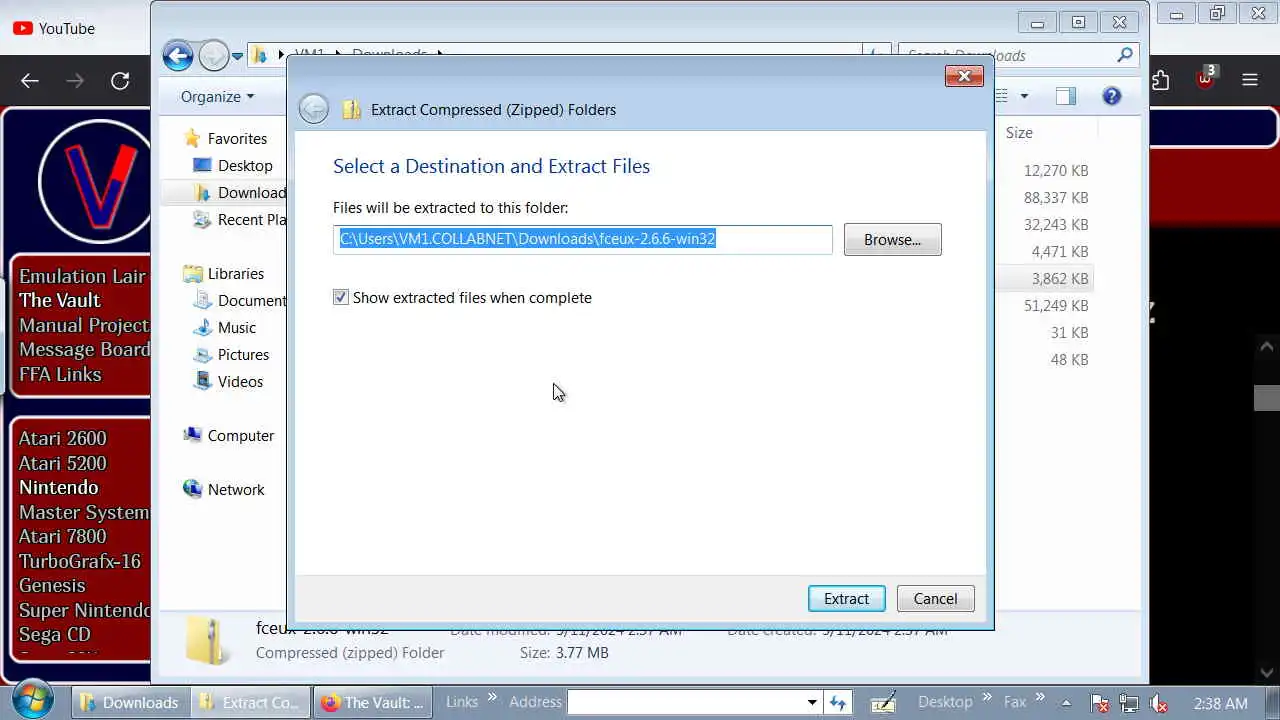This screenshot has width=1280, height=720.
Task: Expand the taskbar Address dropdown arrow
Action: click(x=812, y=702)
